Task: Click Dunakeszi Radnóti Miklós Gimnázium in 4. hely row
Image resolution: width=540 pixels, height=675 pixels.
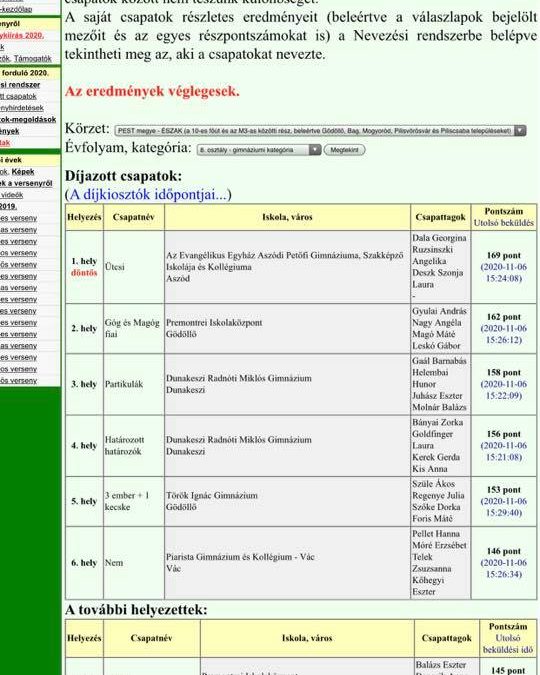Action: click(239, 440)
